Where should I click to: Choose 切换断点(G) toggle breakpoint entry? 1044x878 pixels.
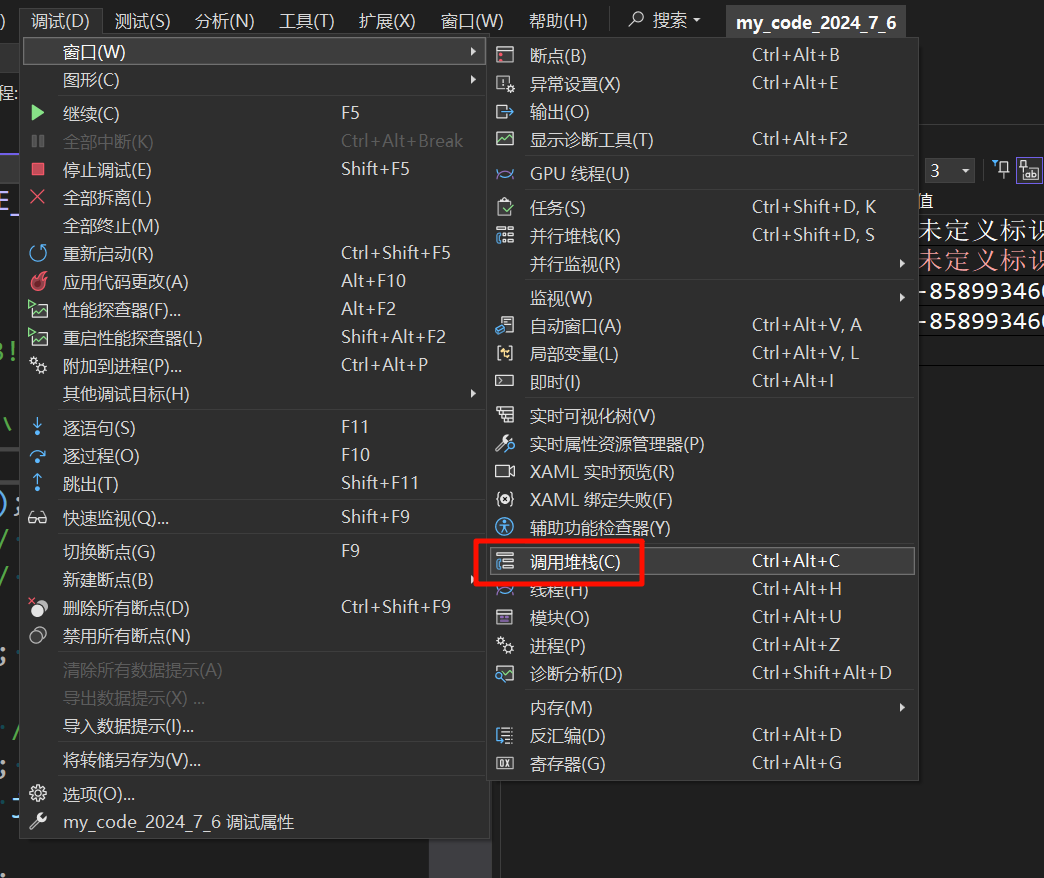pyautogui.click(x=110, y=552)
